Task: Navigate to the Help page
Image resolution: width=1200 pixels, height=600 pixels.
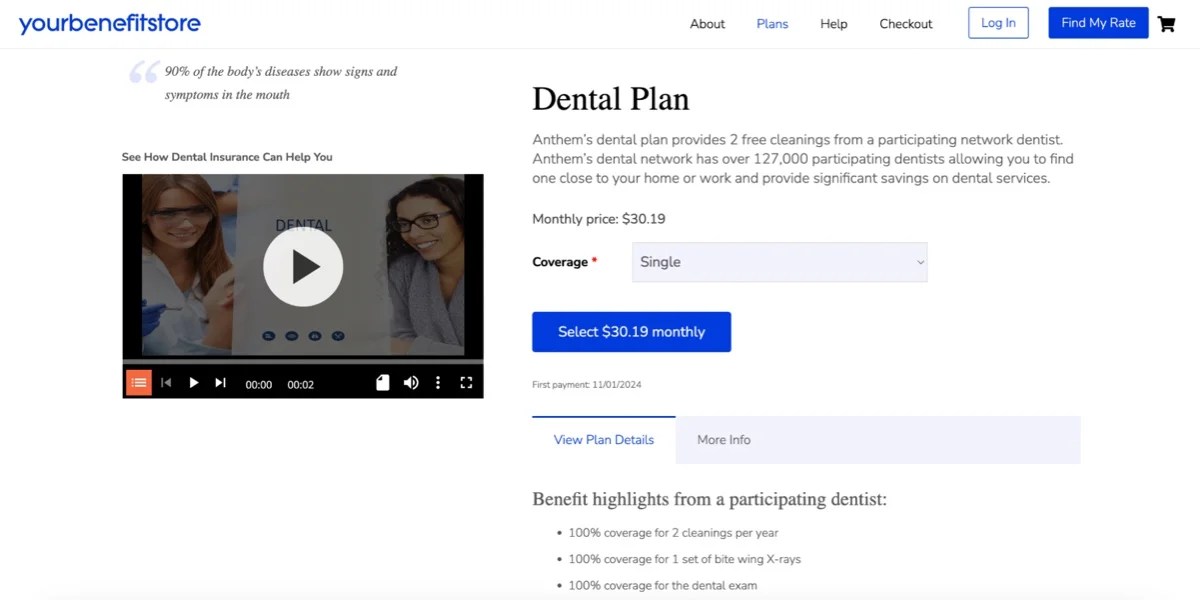Action: (833, 23)
